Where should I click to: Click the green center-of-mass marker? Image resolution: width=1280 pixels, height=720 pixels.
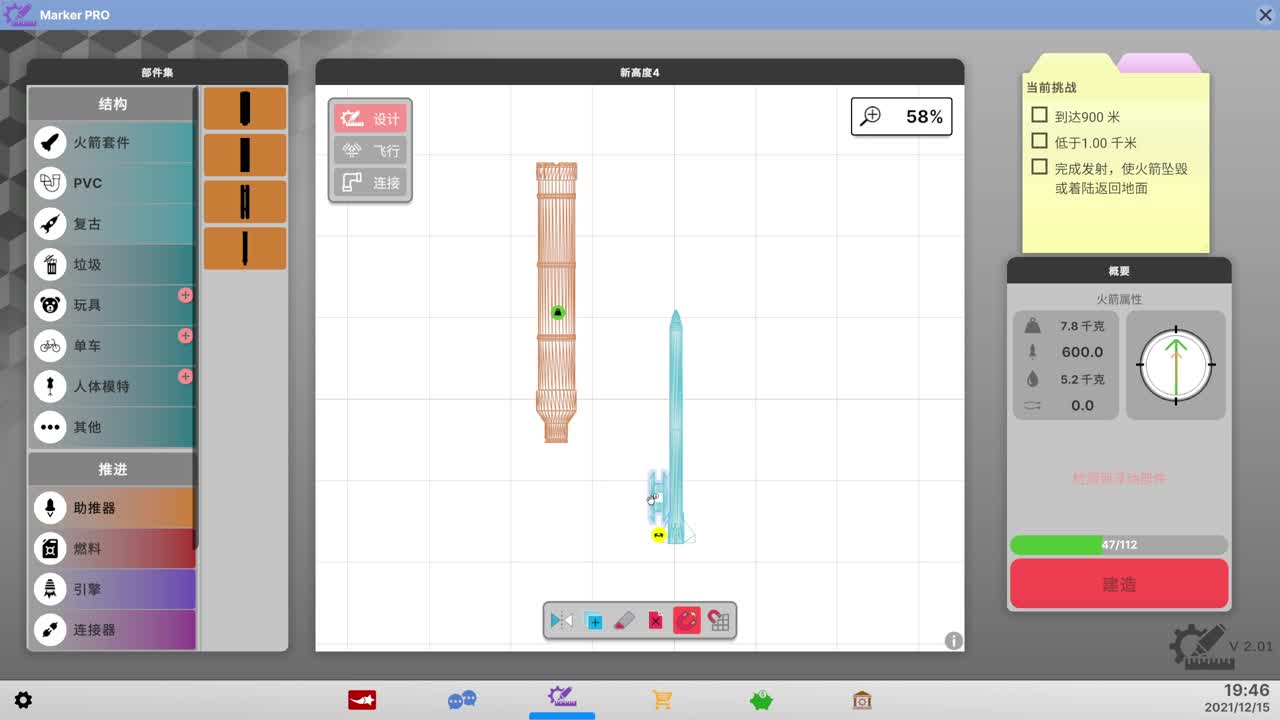tap(558, 313)
